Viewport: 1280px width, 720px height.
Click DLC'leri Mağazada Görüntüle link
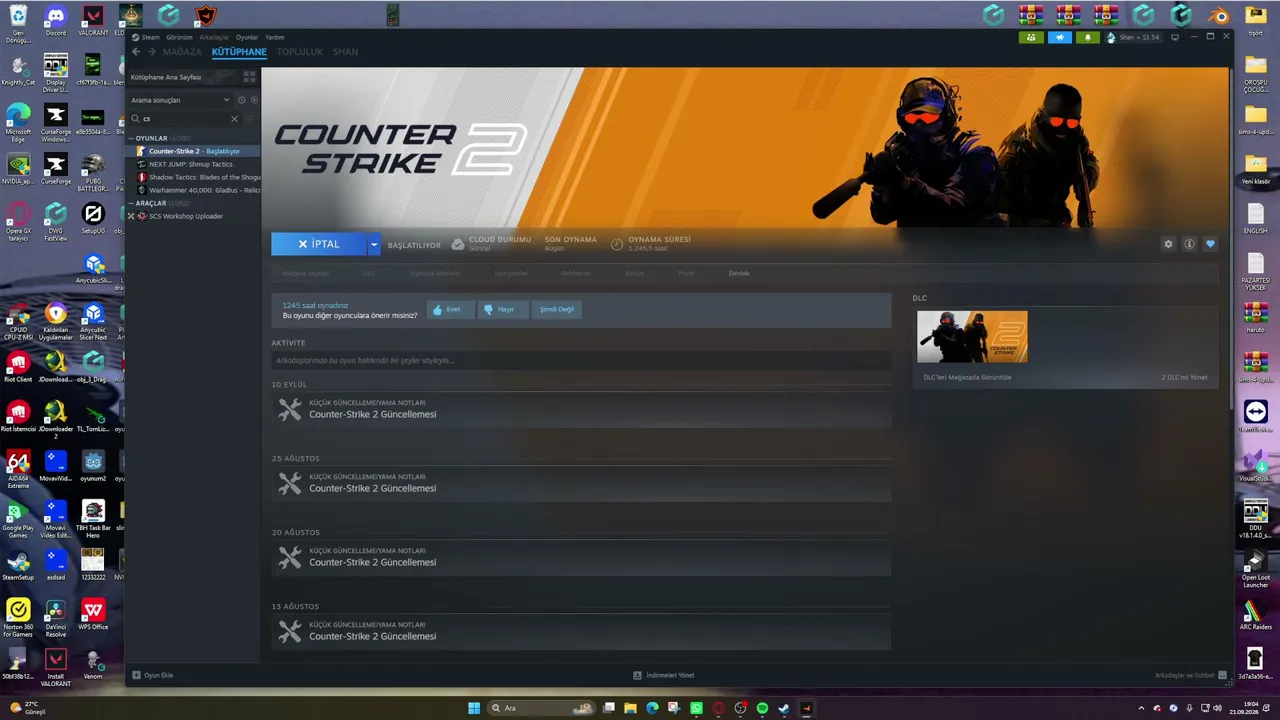pos(967,377)
